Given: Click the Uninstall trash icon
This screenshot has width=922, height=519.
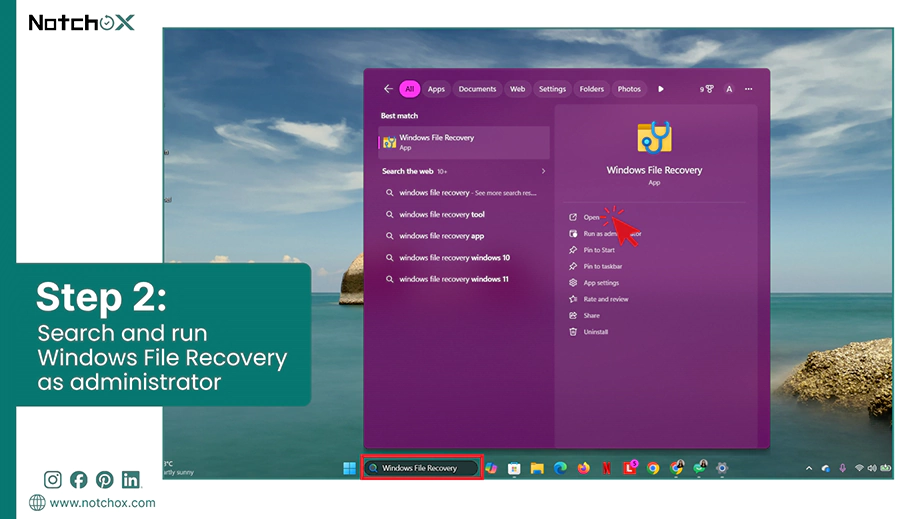Looking at the screenshot, I should point(573,332).
